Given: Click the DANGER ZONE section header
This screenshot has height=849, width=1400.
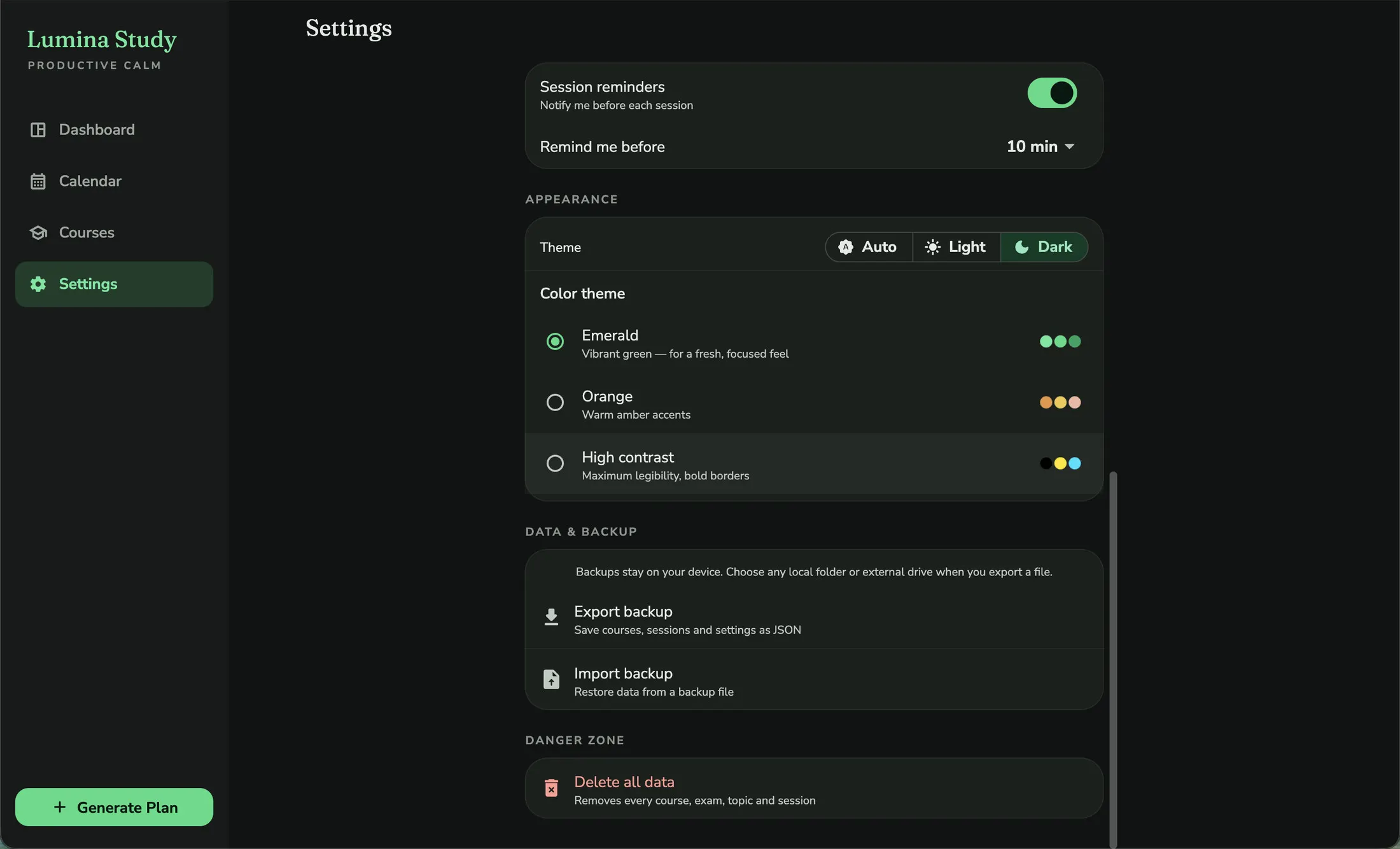Looking at the screenshot, I should coord(575,741).
